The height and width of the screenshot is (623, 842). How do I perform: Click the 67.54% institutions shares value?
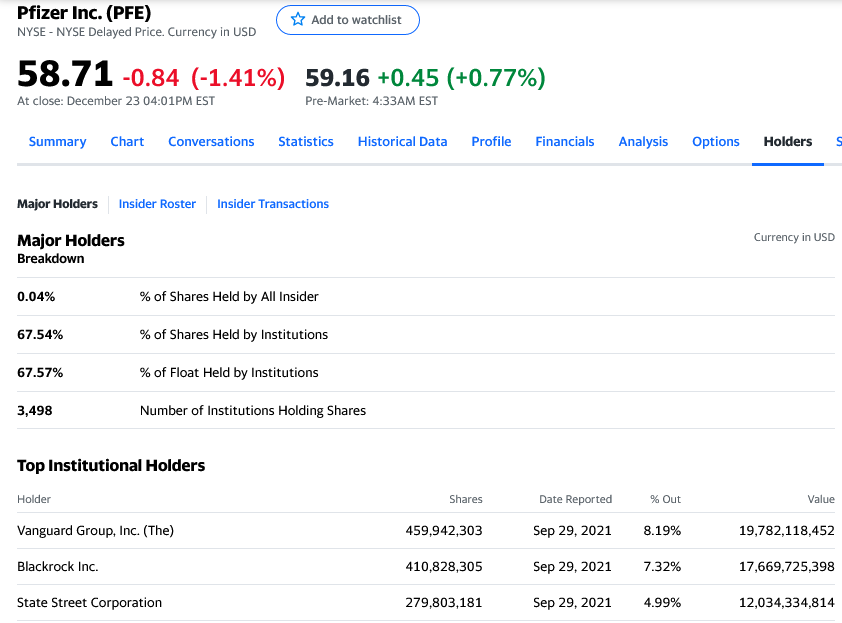[40, 335]
